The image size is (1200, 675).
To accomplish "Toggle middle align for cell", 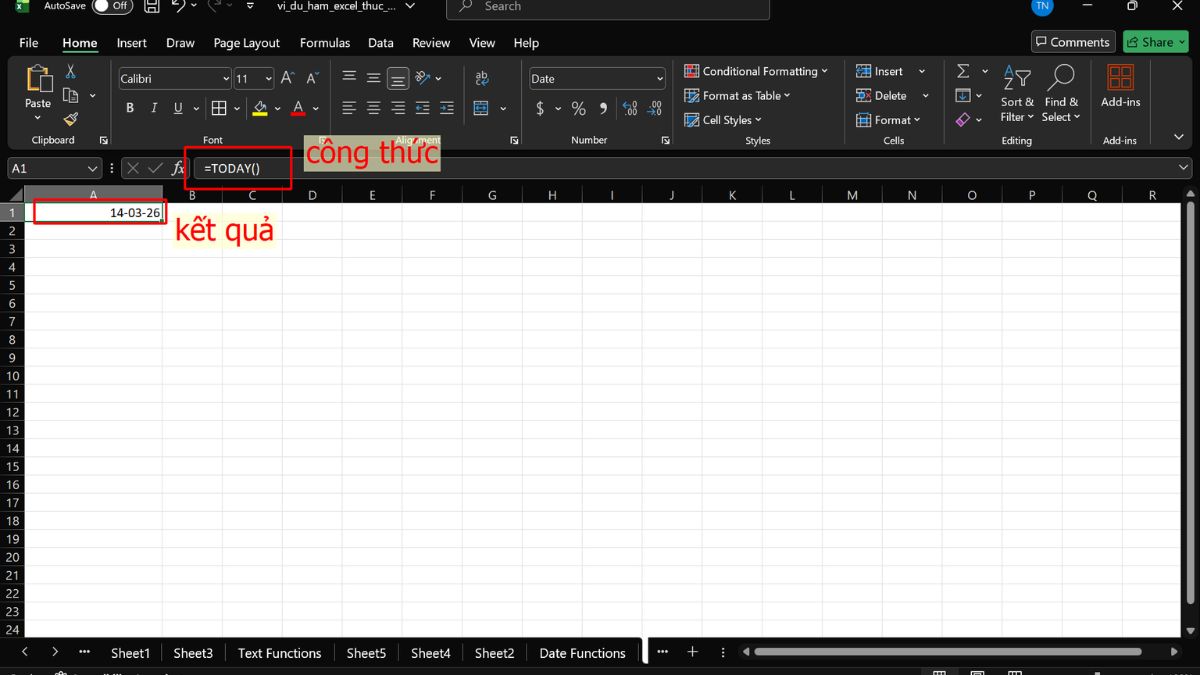I will [373, 78].
